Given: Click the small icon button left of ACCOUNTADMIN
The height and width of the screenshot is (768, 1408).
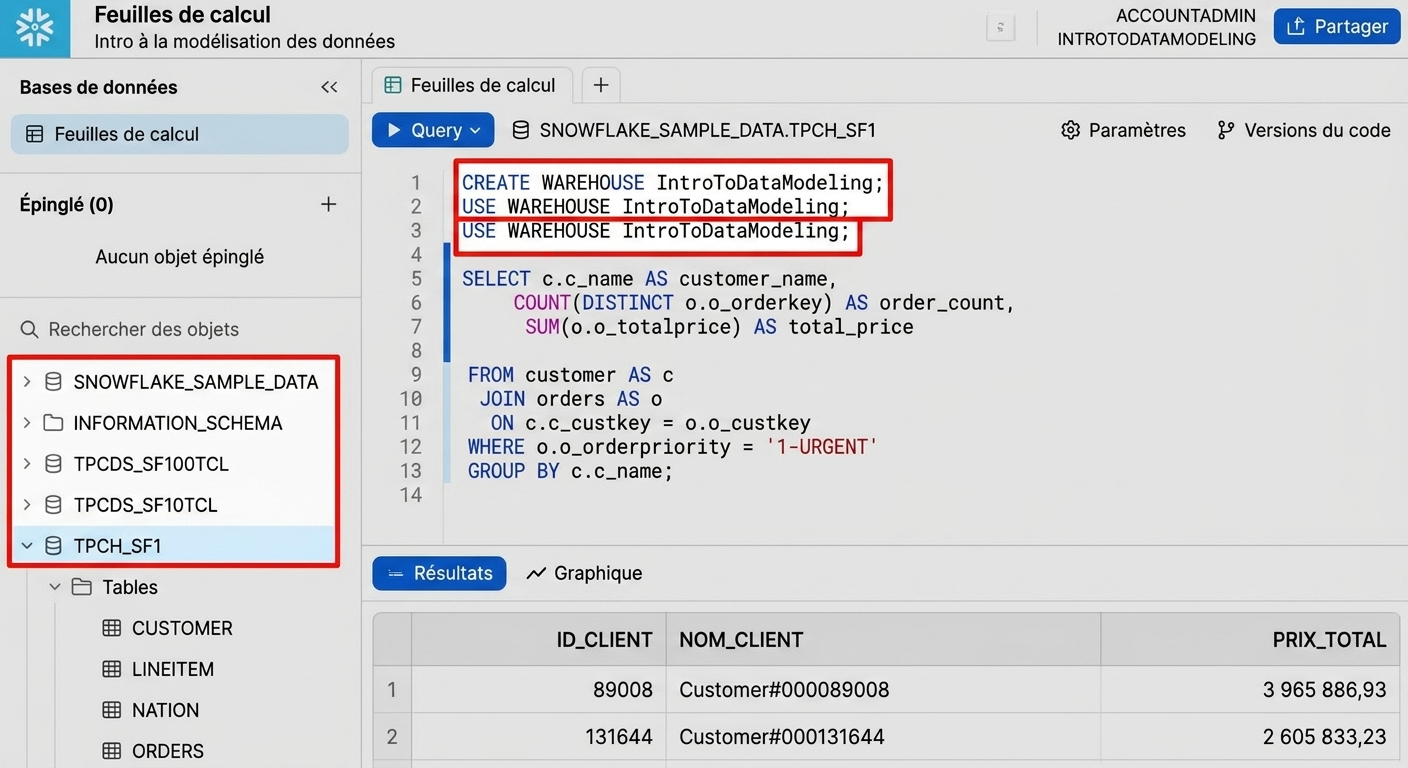Looking at the screenshot, I should pos(1001,27).
